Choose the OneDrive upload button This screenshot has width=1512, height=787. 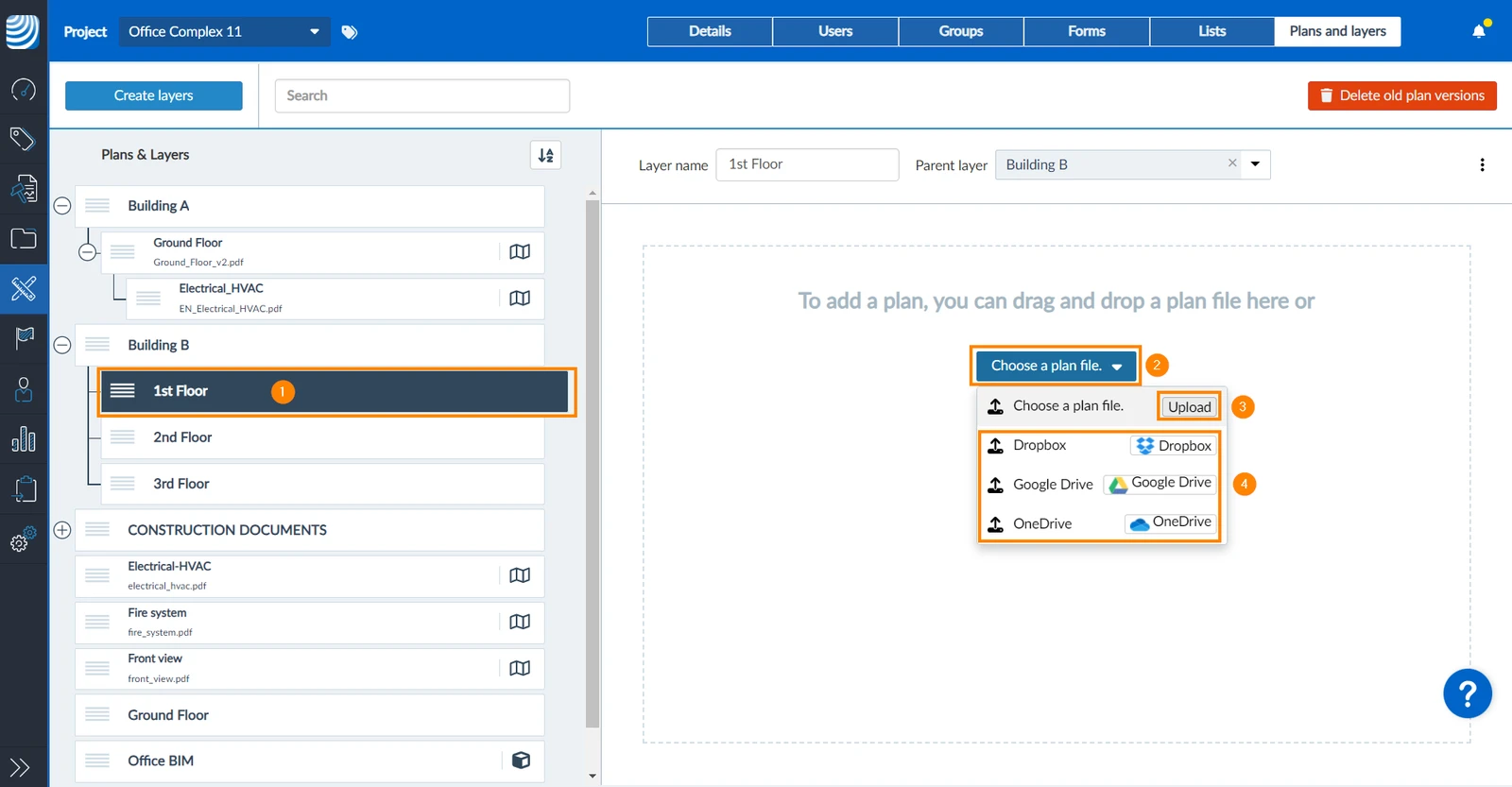(1171, 522)
